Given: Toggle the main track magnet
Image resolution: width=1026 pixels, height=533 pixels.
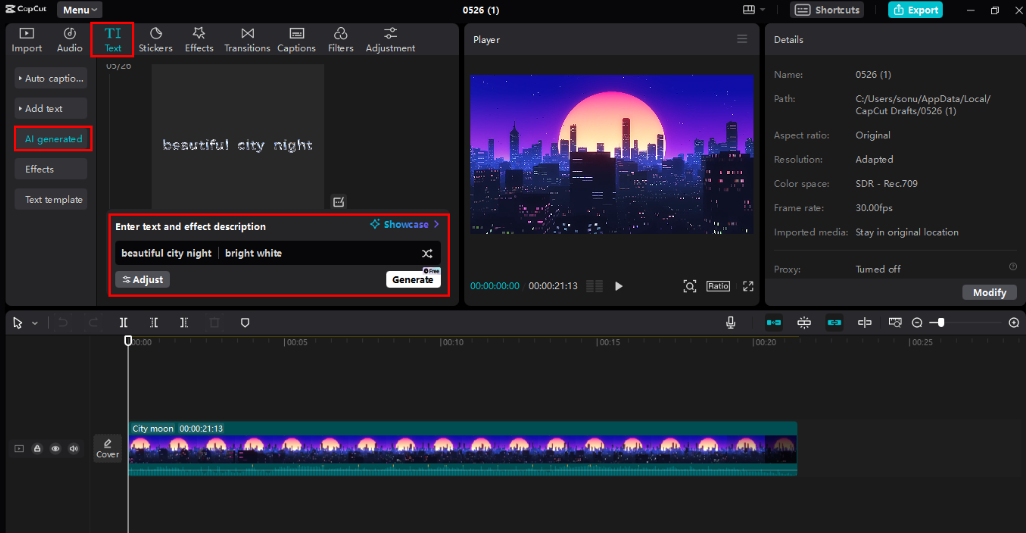Looking at the screenshot, I should 773,322.
